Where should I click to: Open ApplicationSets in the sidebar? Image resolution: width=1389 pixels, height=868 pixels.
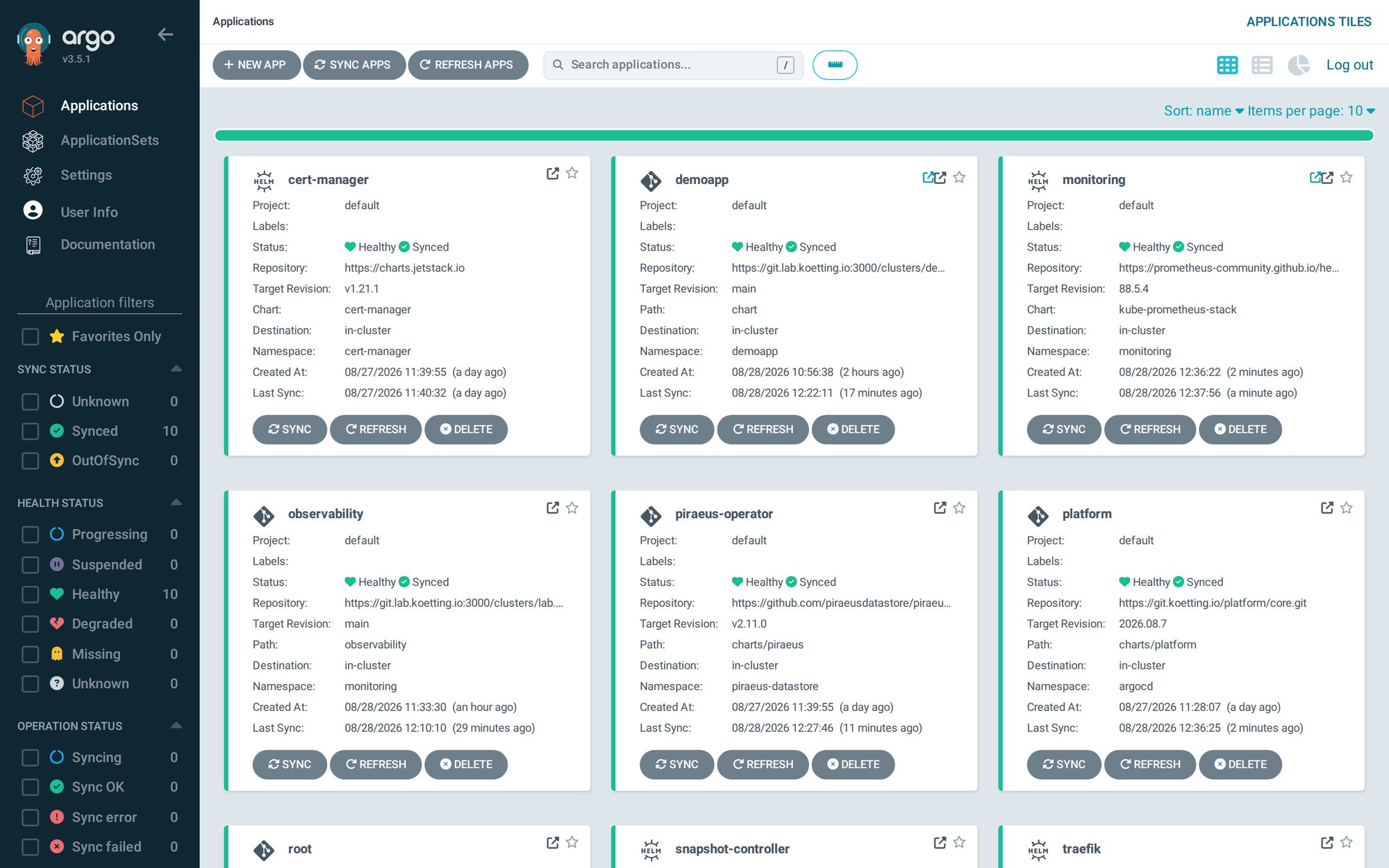(110, 140)
